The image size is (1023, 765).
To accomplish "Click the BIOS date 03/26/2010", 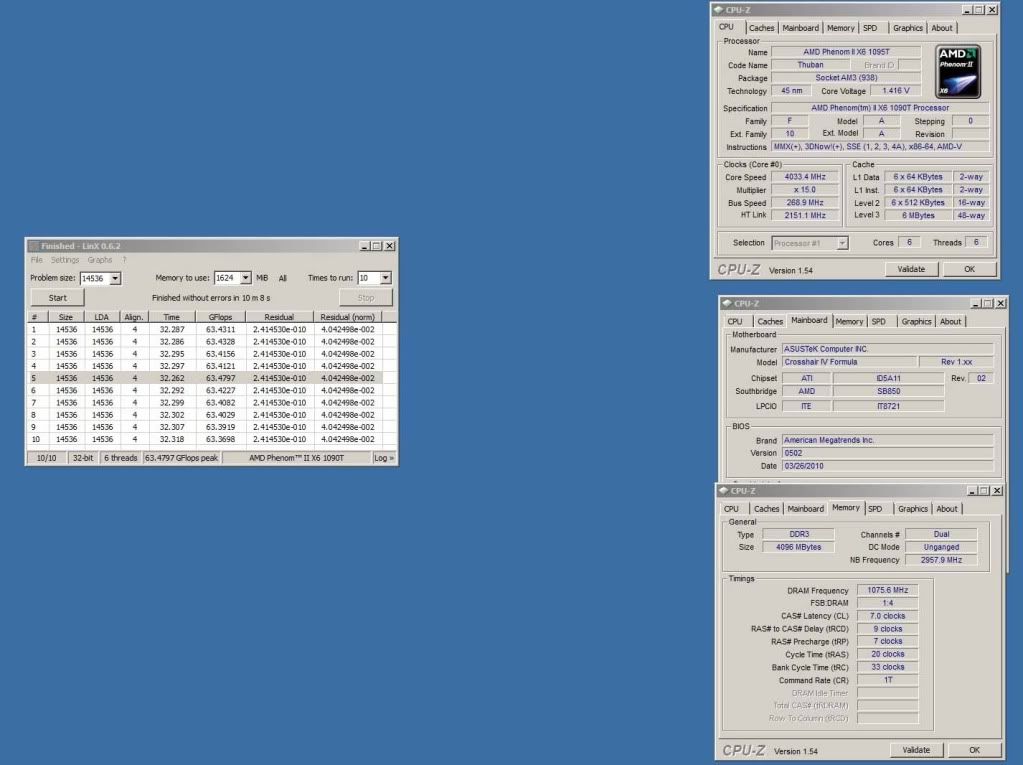I will click(x=888, y=466).
